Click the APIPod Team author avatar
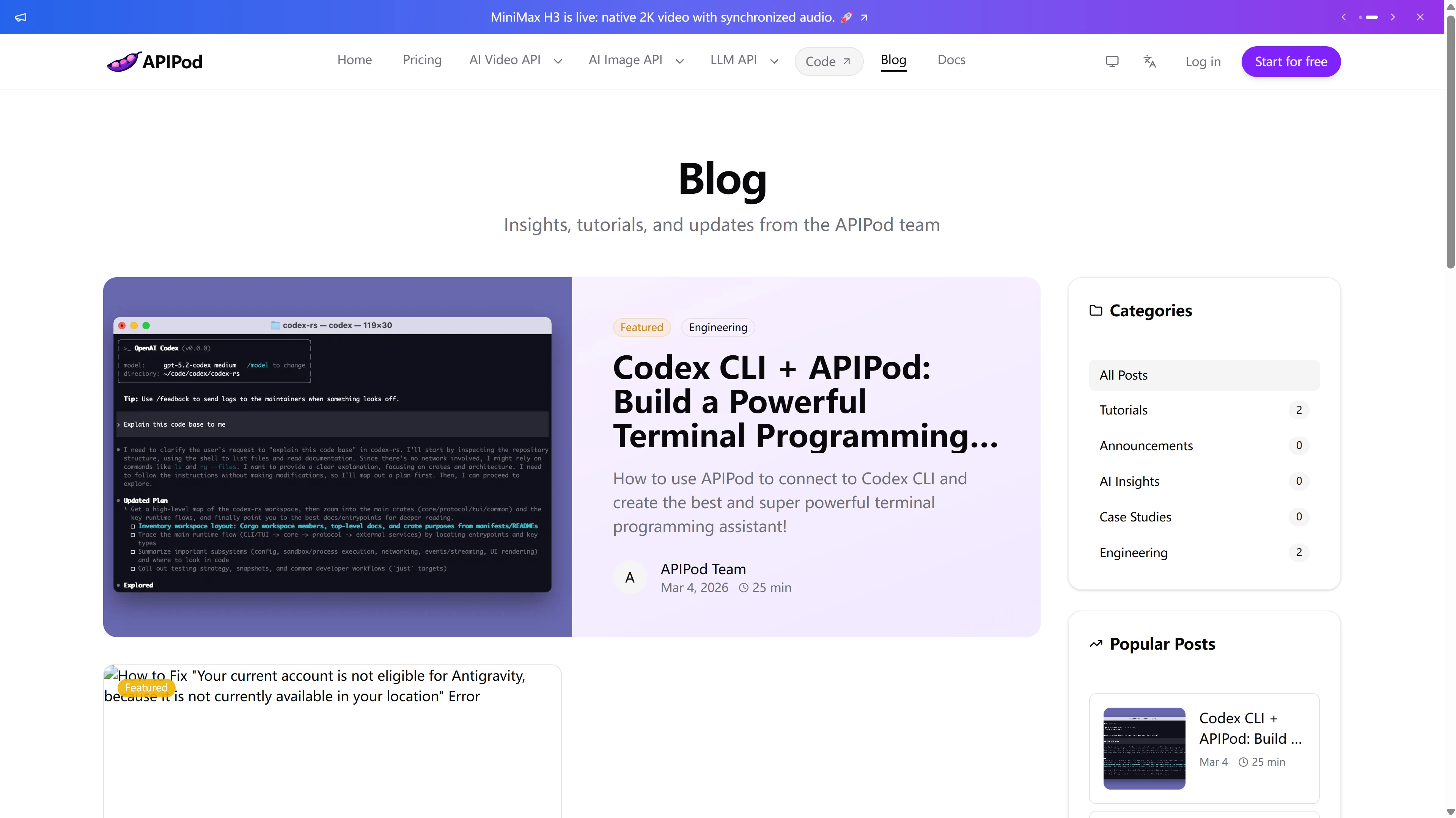 tap(630, 577)
